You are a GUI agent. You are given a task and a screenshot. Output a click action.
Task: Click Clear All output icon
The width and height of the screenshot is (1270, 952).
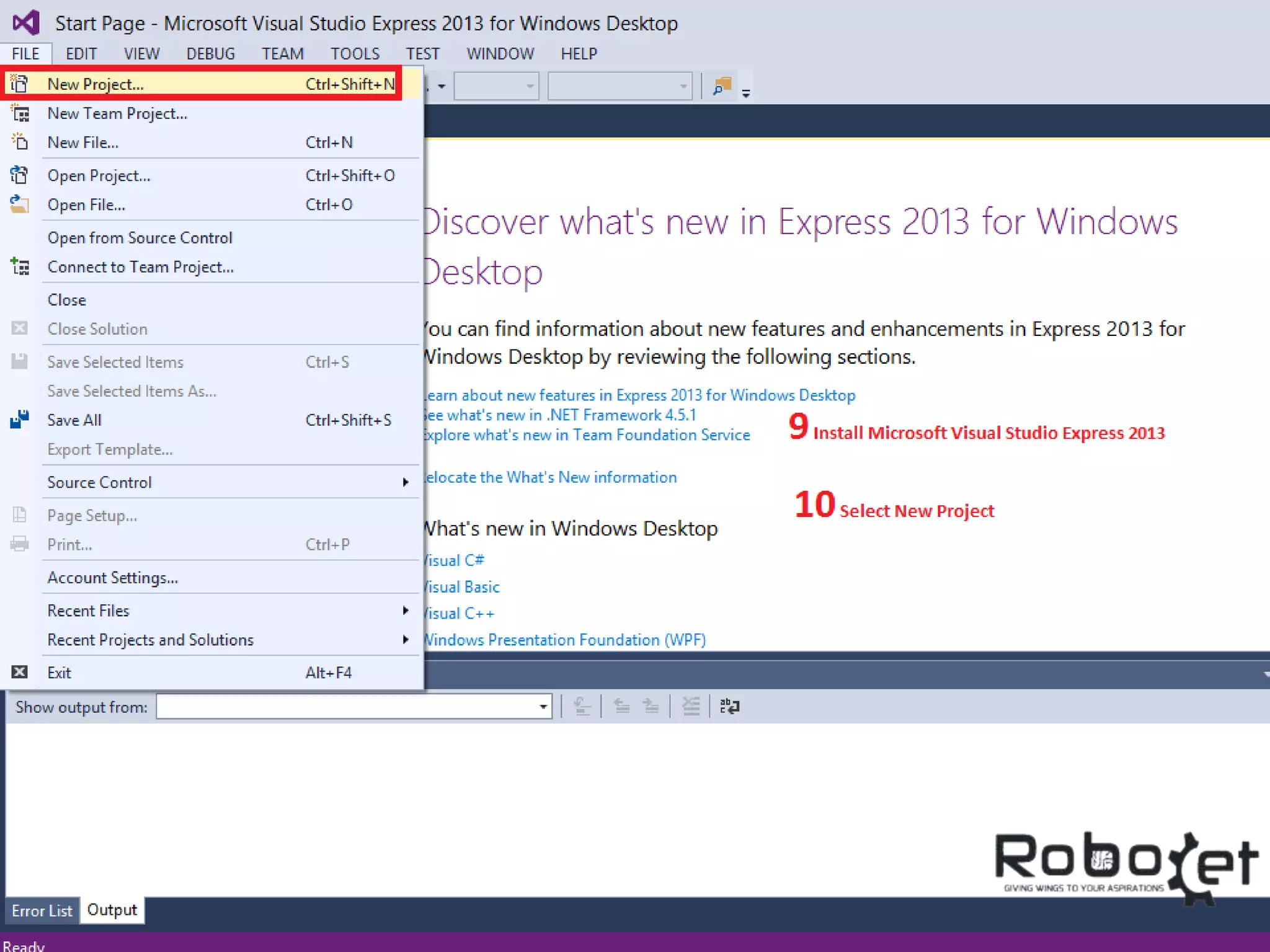tap(690, 706)
